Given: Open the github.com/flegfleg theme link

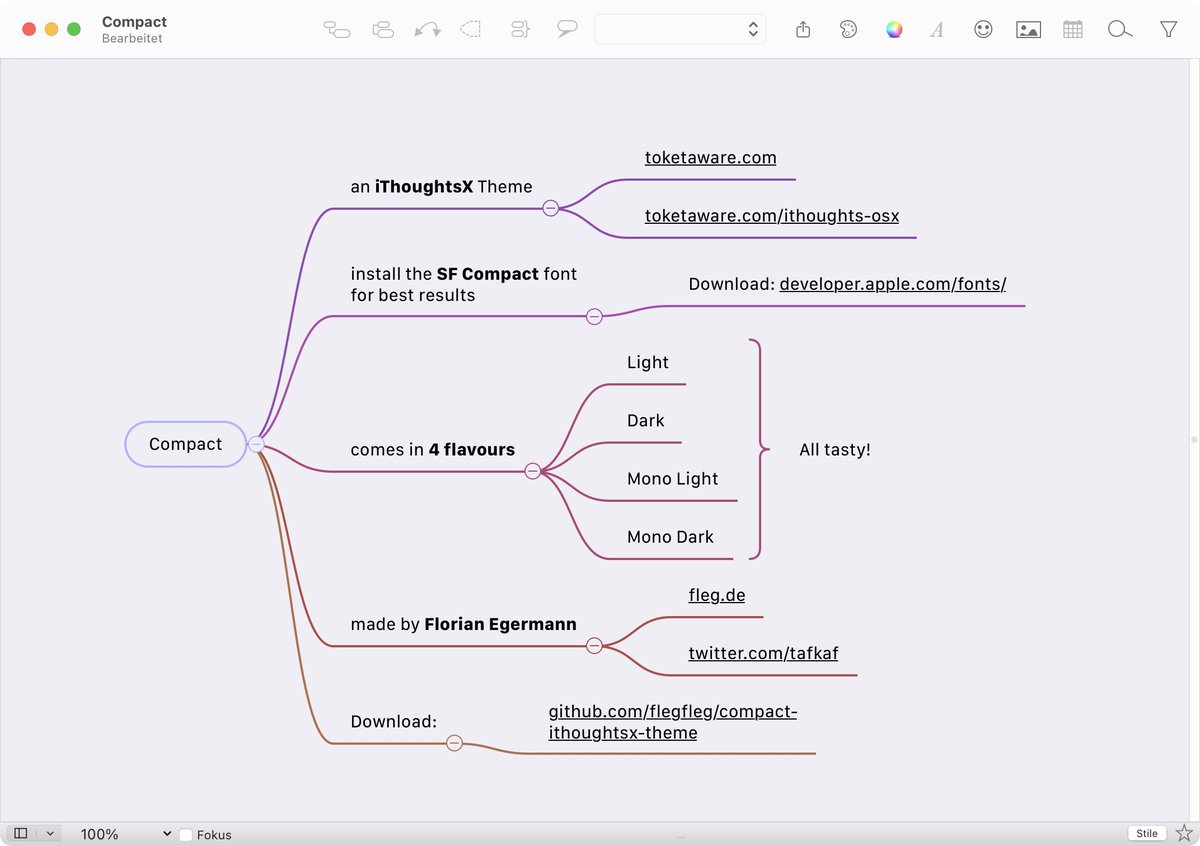Looking at the screenshot, I should click(x=673, y=722).
